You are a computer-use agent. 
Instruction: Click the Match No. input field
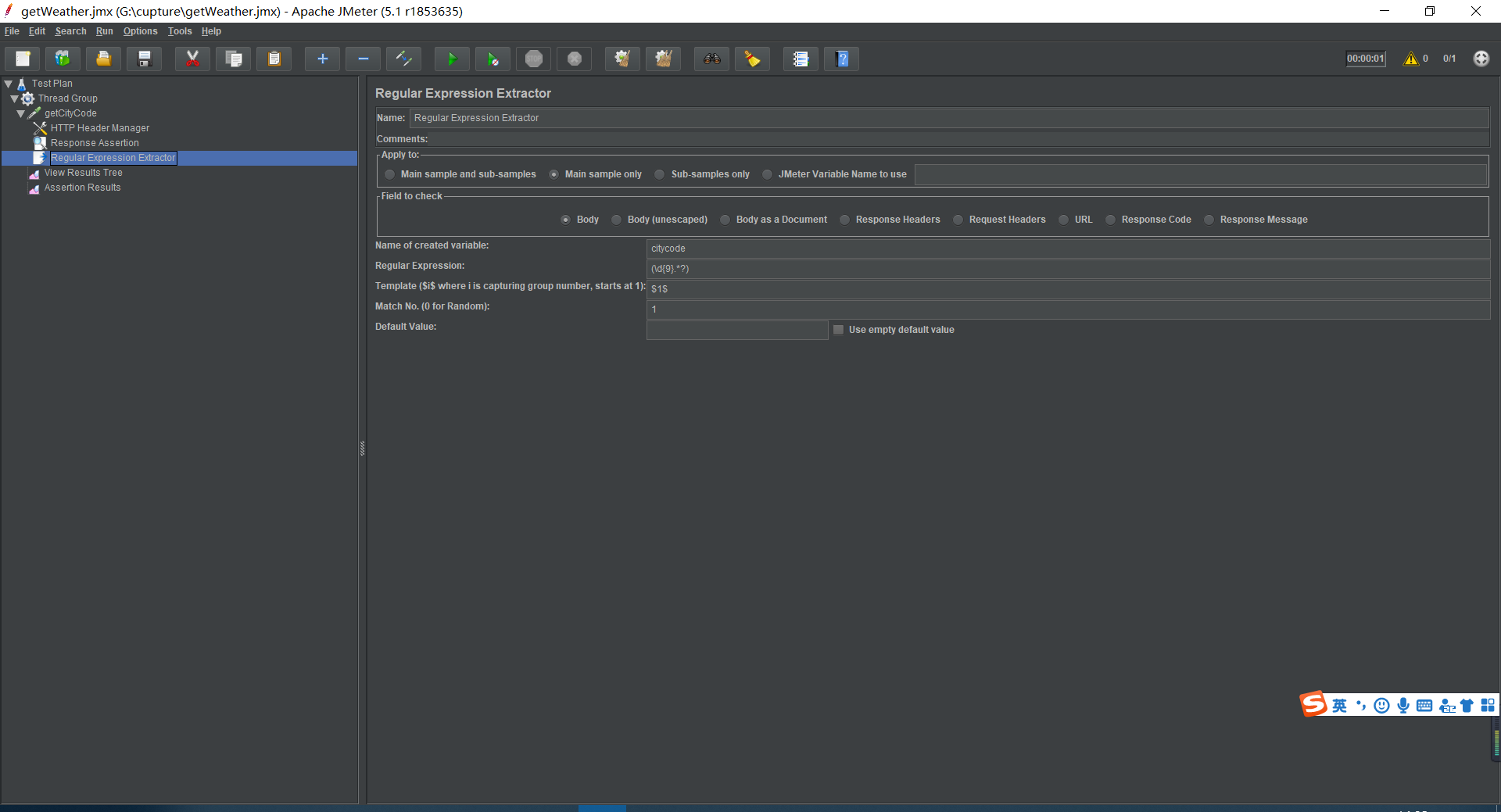[x=1068, y=309]
